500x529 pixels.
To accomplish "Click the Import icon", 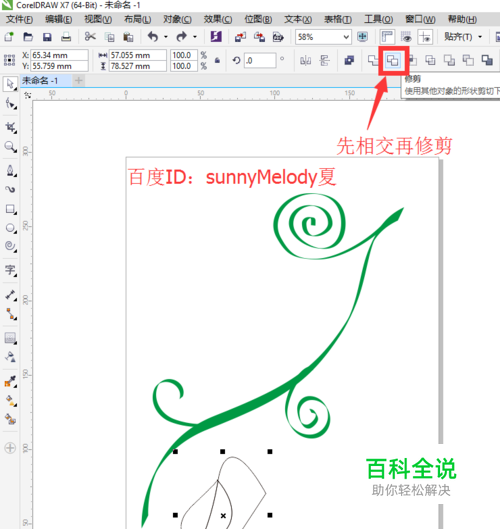I will [x=240, y=36].
